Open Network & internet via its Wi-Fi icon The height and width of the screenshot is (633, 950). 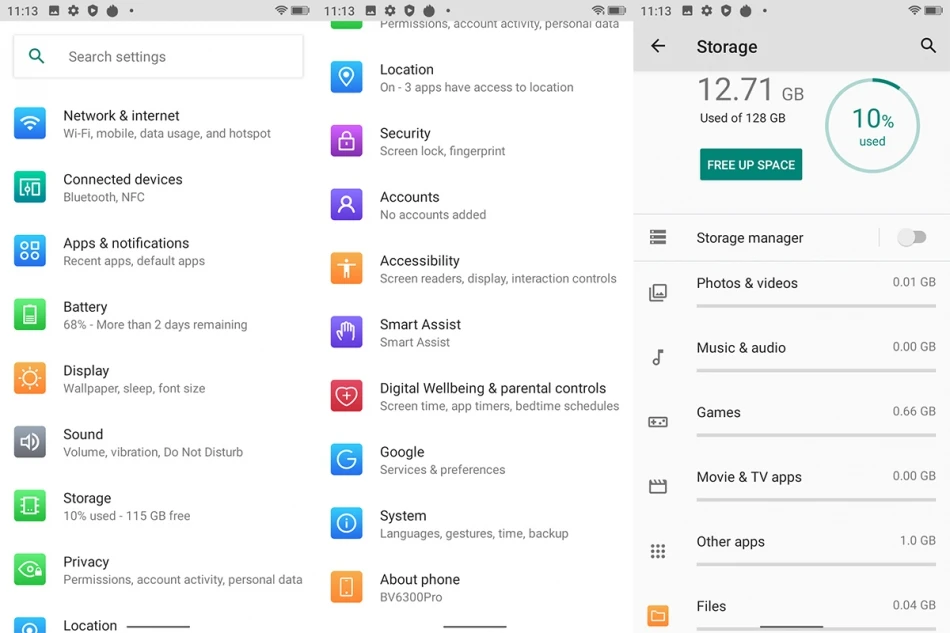30,123
